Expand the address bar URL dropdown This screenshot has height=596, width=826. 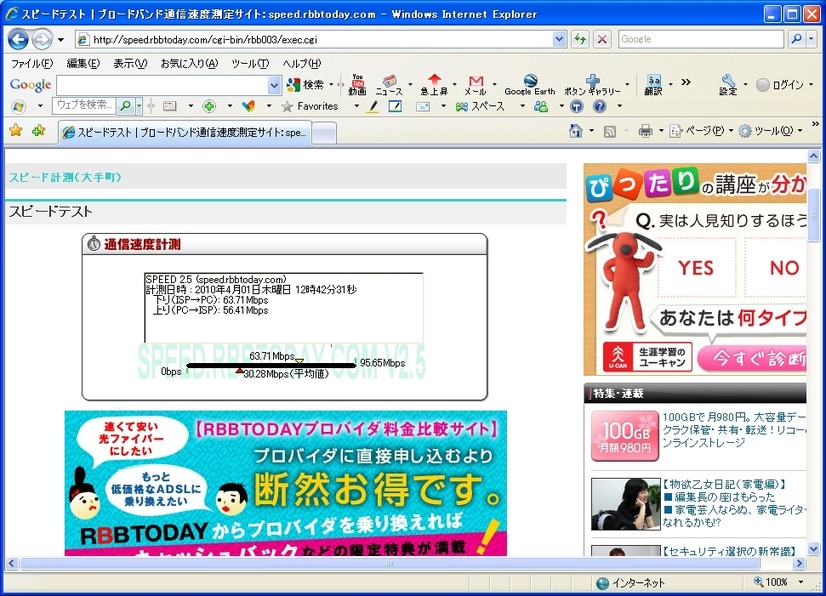[559, 39]
